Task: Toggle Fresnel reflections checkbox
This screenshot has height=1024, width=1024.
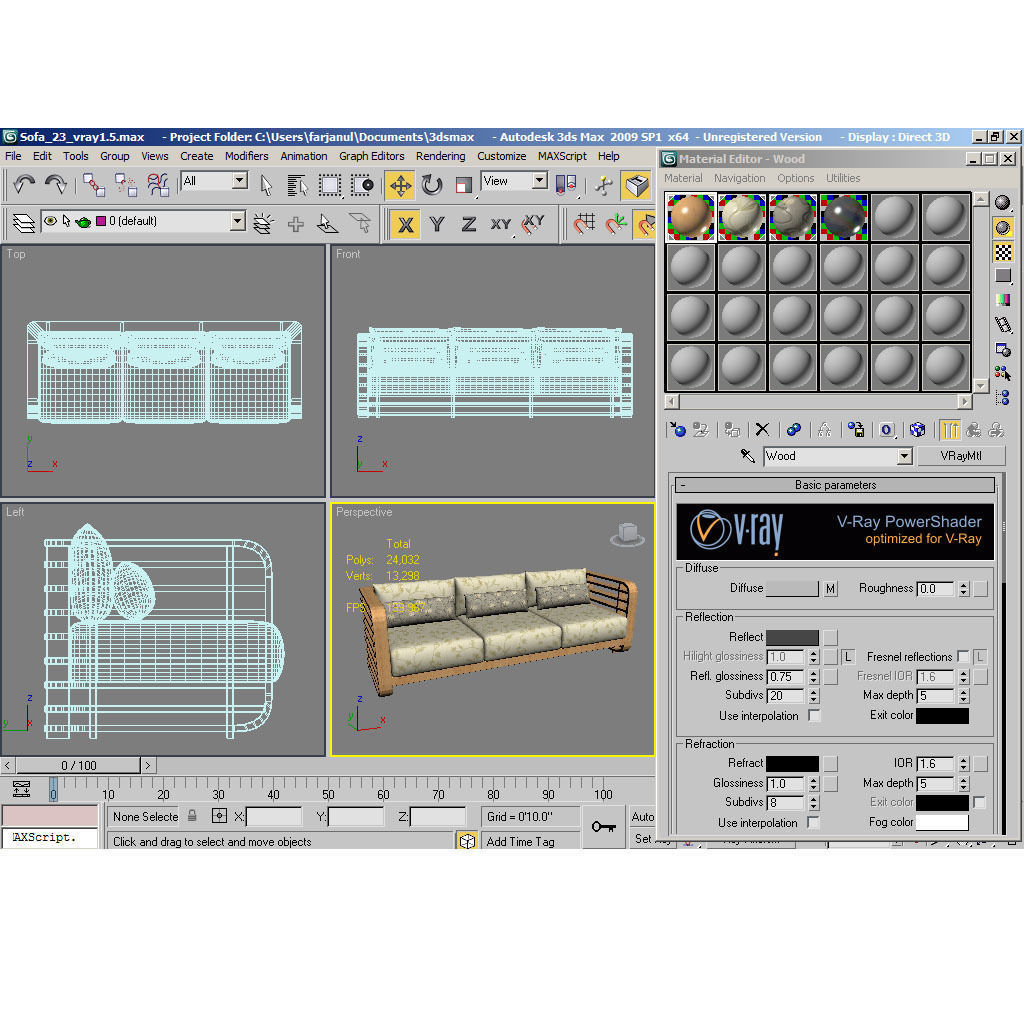Action: click(x=963, y=656)
